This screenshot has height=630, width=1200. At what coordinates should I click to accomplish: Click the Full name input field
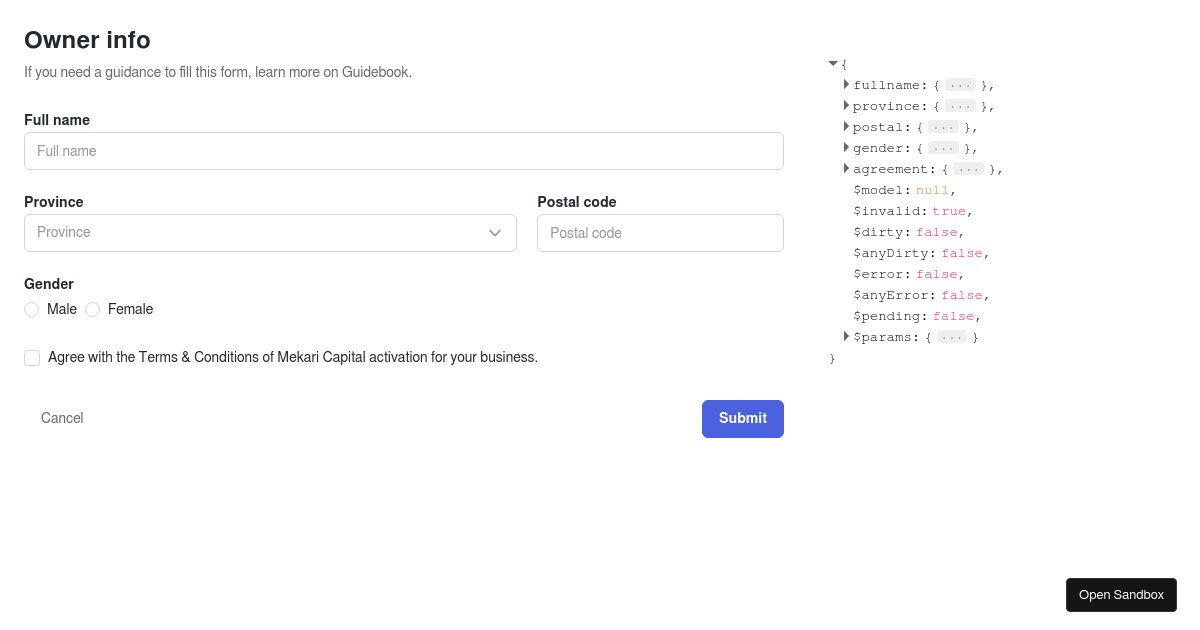click(x=403, y=150)
